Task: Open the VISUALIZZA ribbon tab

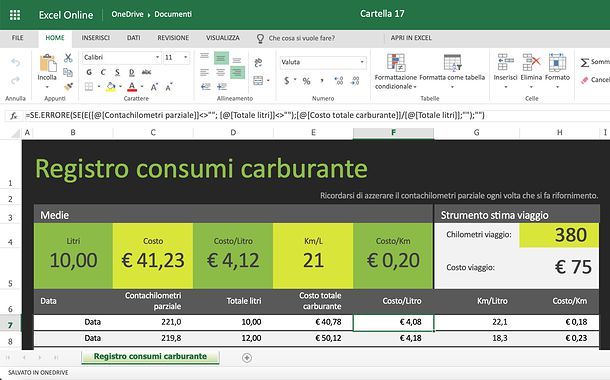Action: pyautogui.click(x=223, y=38)
